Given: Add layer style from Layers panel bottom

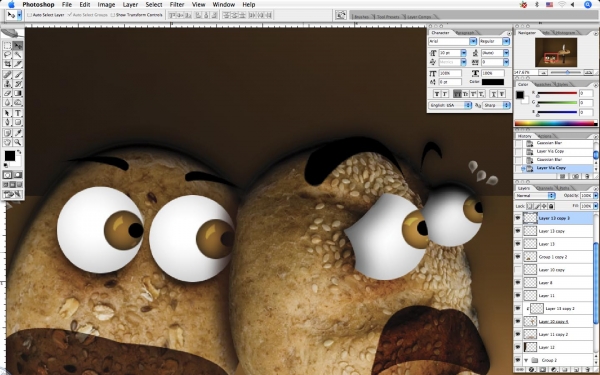Looking at the screenshot, I should 531,370.
